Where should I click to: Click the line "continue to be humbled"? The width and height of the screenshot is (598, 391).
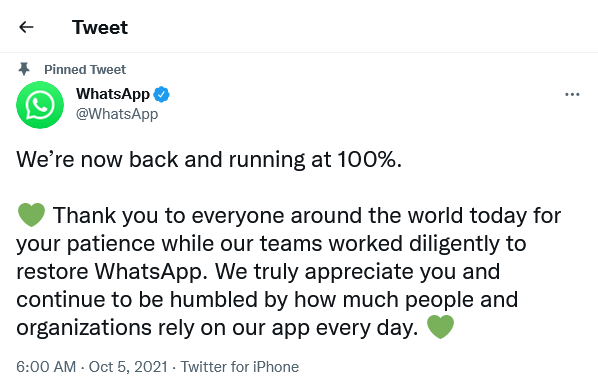267,299
